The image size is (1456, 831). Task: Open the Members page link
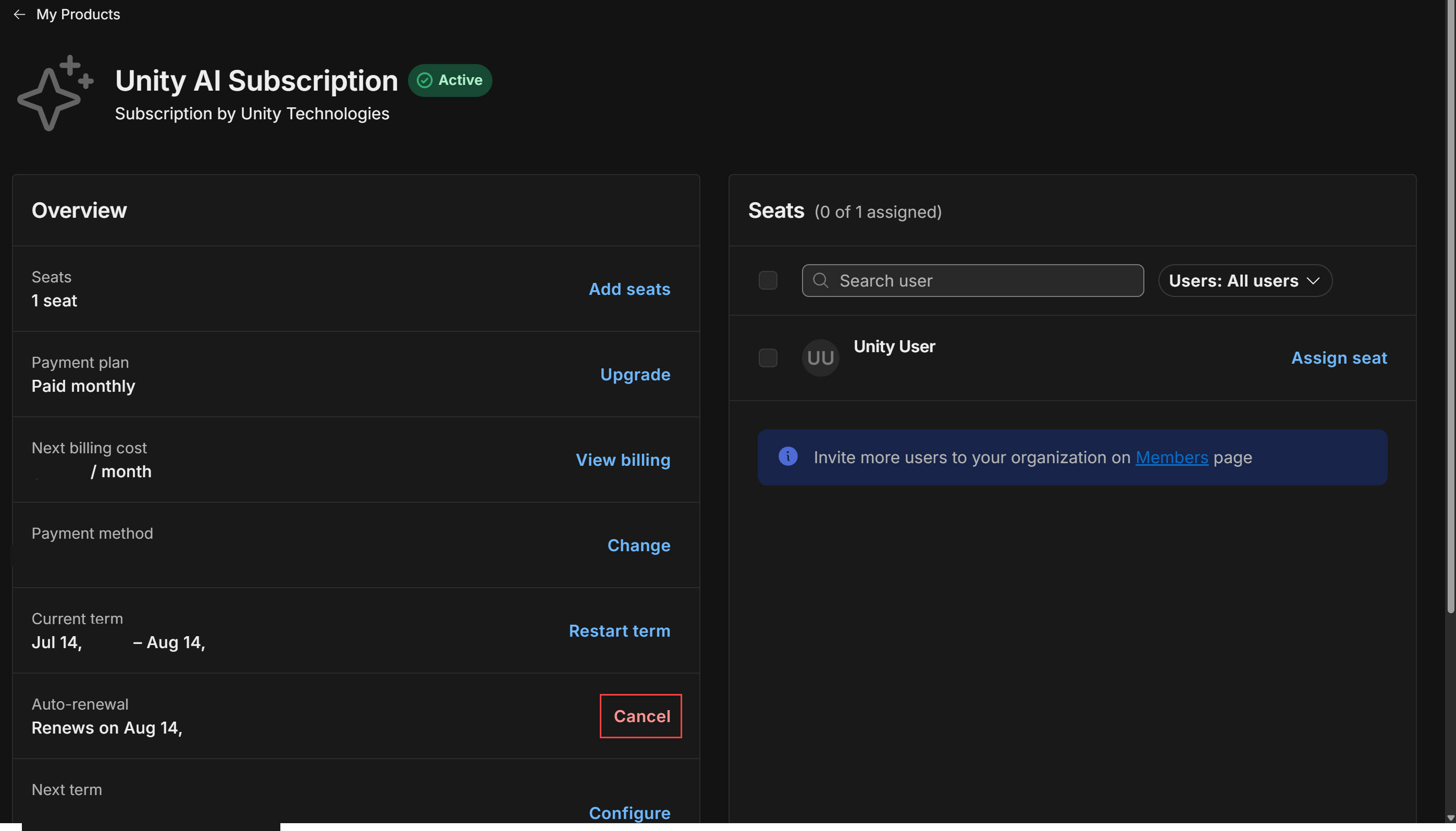(x=1172, y=458)
